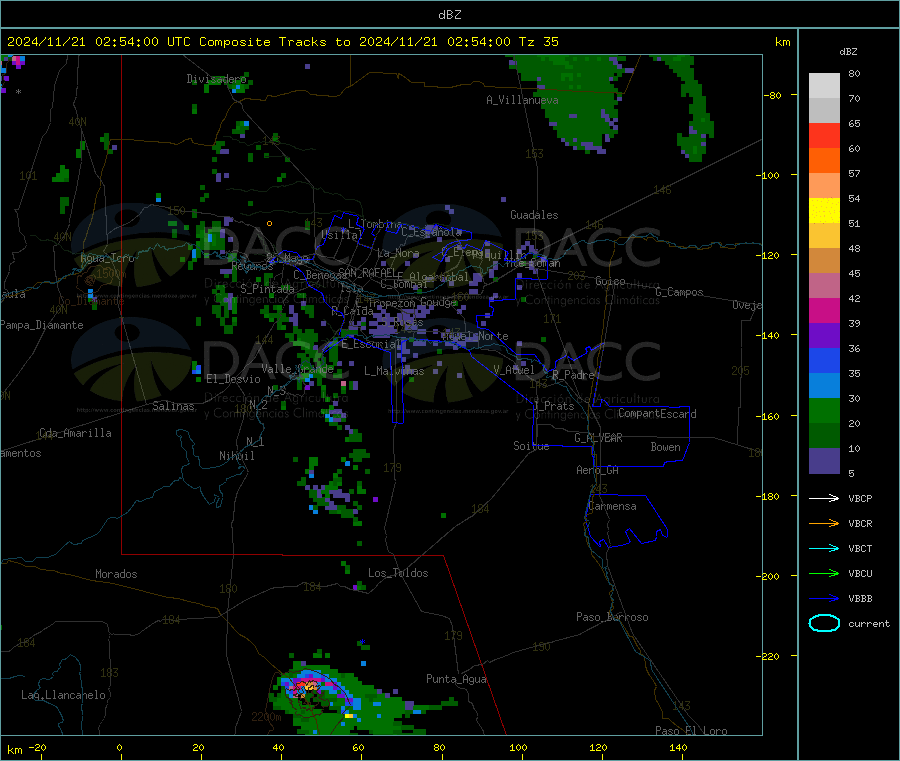Click the 'Morados' map label
900x761 pixels.
click(116, 574)
